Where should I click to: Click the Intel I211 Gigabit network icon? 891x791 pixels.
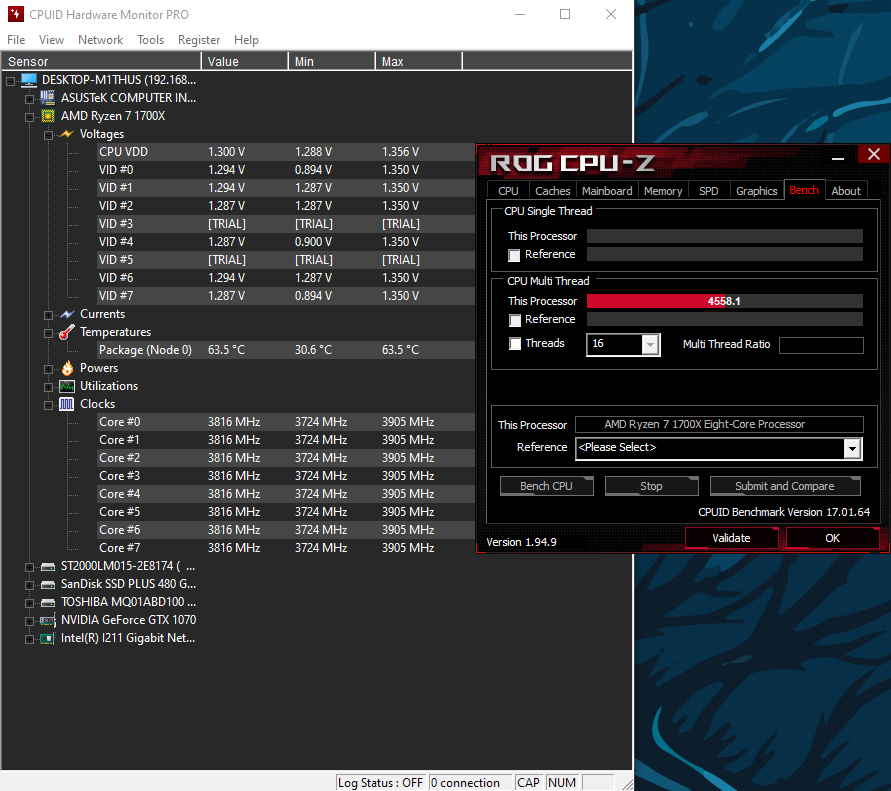tap(48, 639)
